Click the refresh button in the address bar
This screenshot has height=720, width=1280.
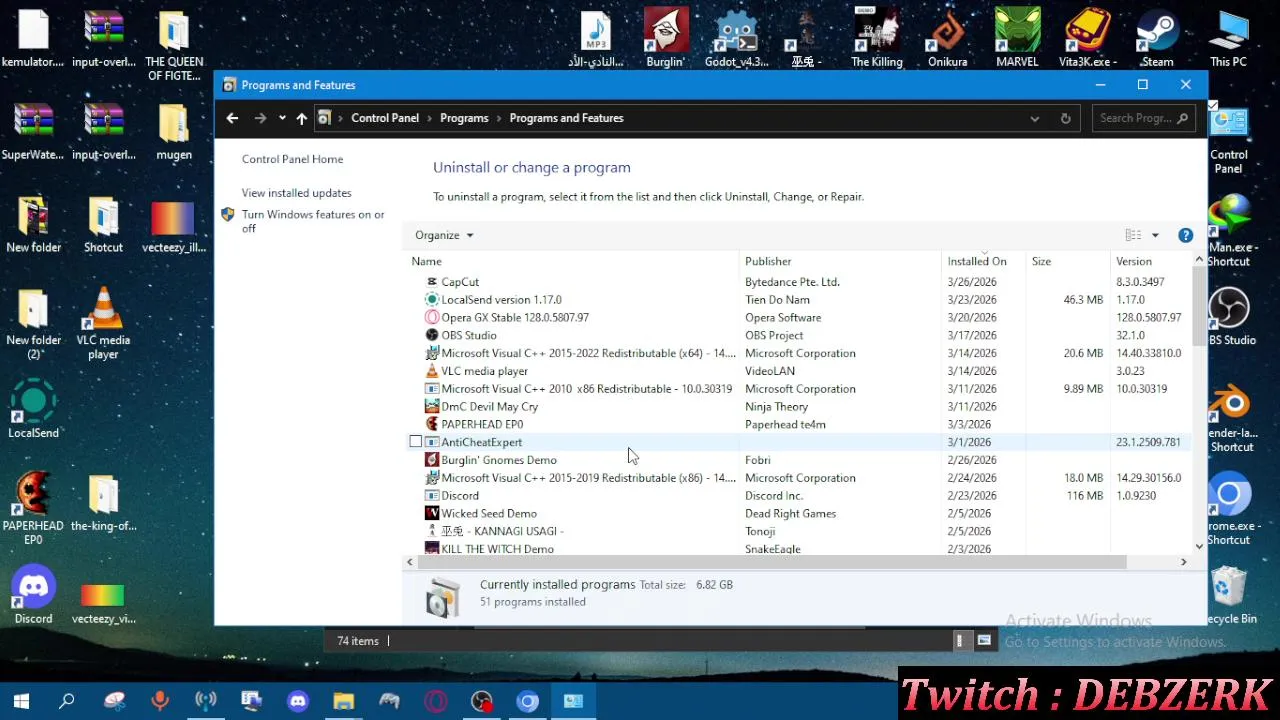[x=1065, y=118]
